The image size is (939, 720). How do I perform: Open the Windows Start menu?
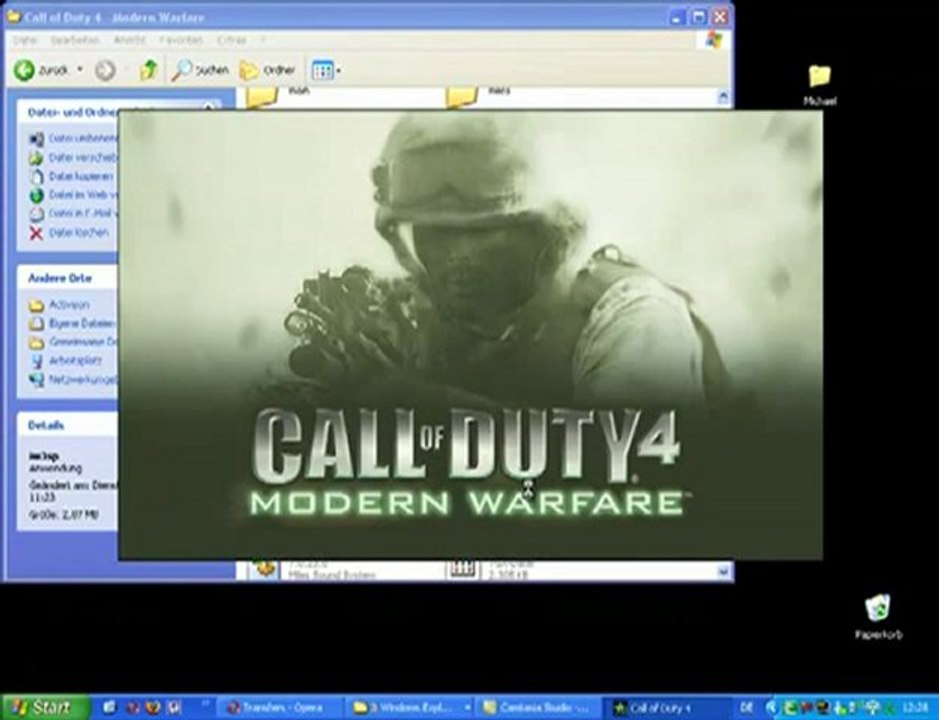tap(45, 708)
